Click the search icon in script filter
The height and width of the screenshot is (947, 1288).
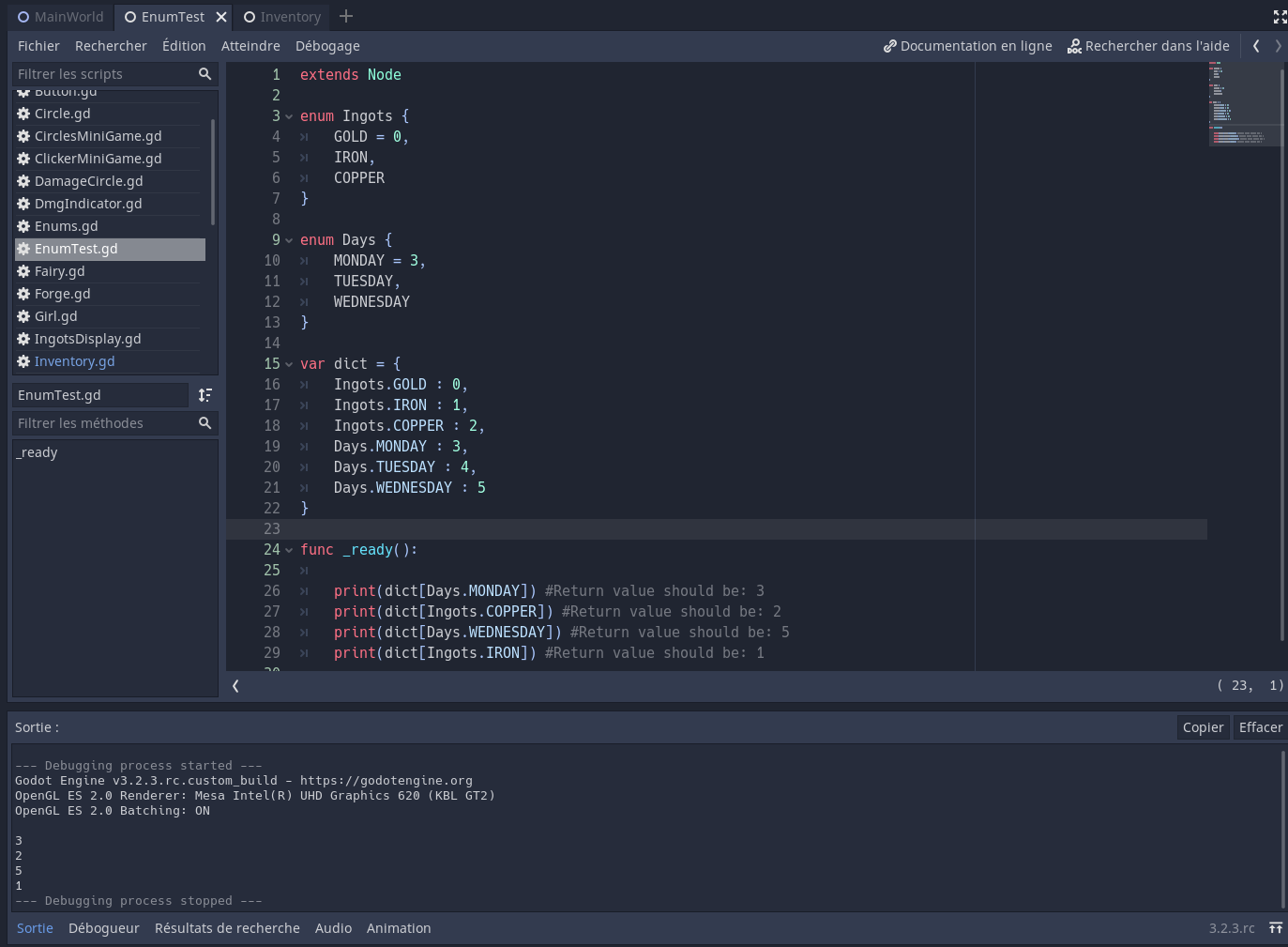pos(205,73)
